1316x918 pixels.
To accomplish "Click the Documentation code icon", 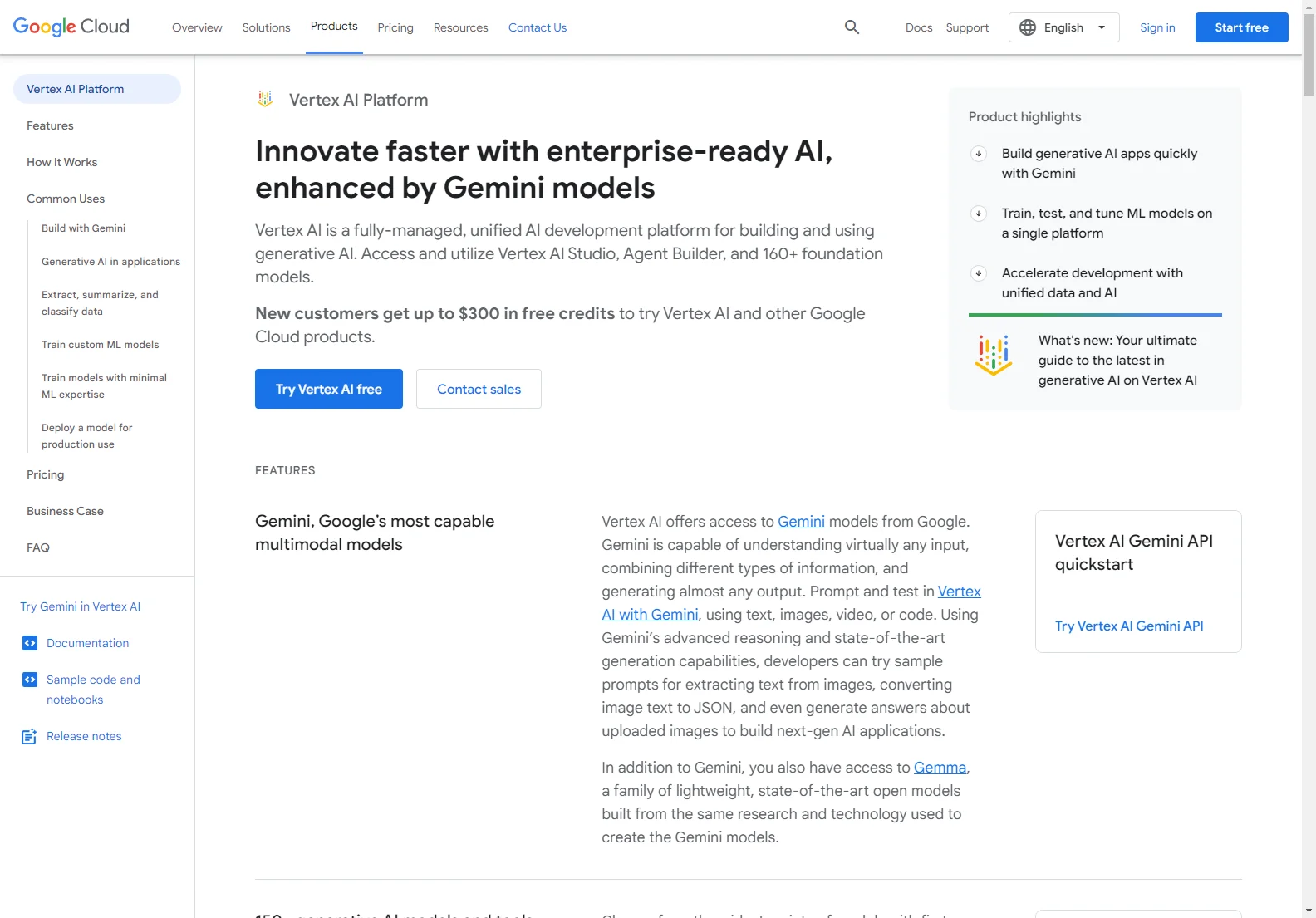I will (30, 643).
